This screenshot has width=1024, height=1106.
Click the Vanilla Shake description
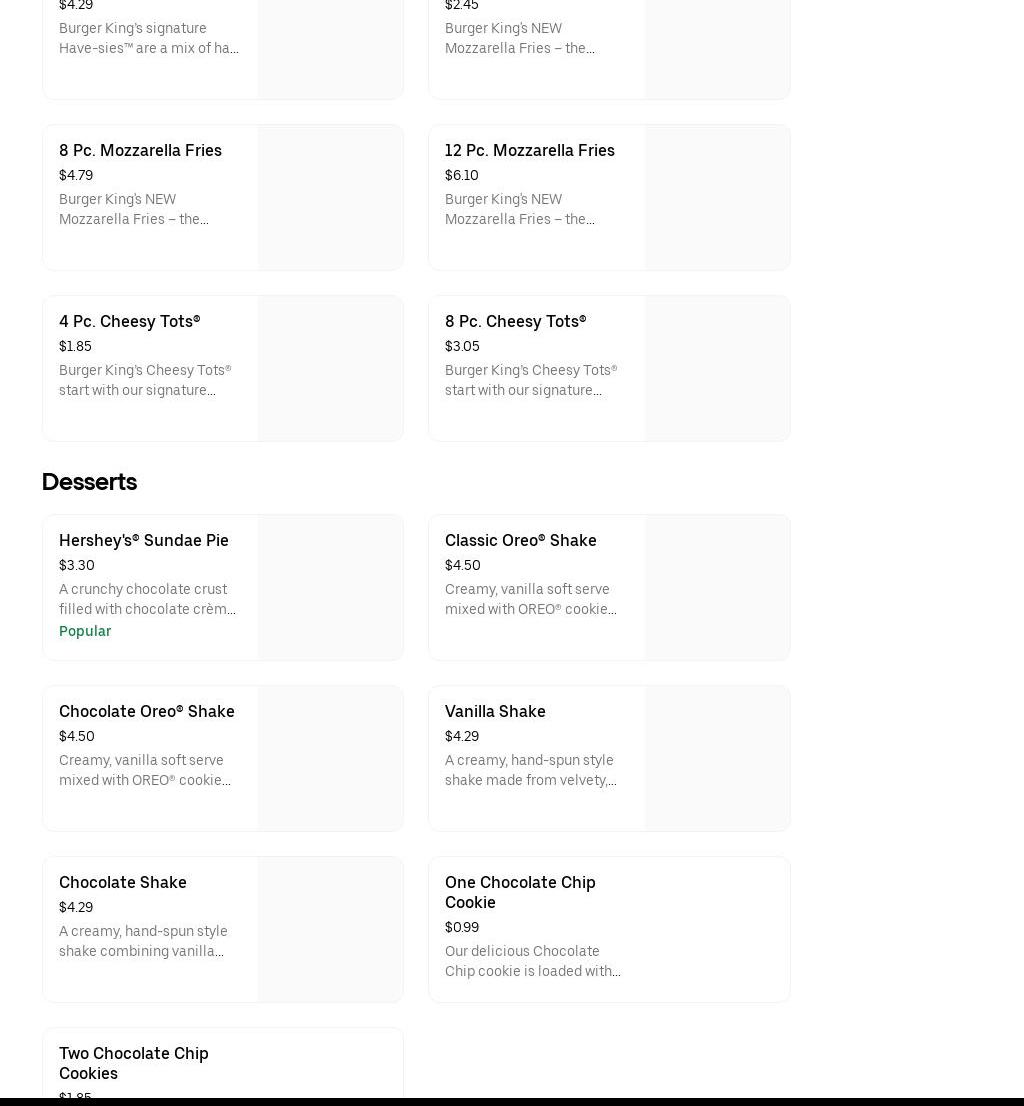531,770
